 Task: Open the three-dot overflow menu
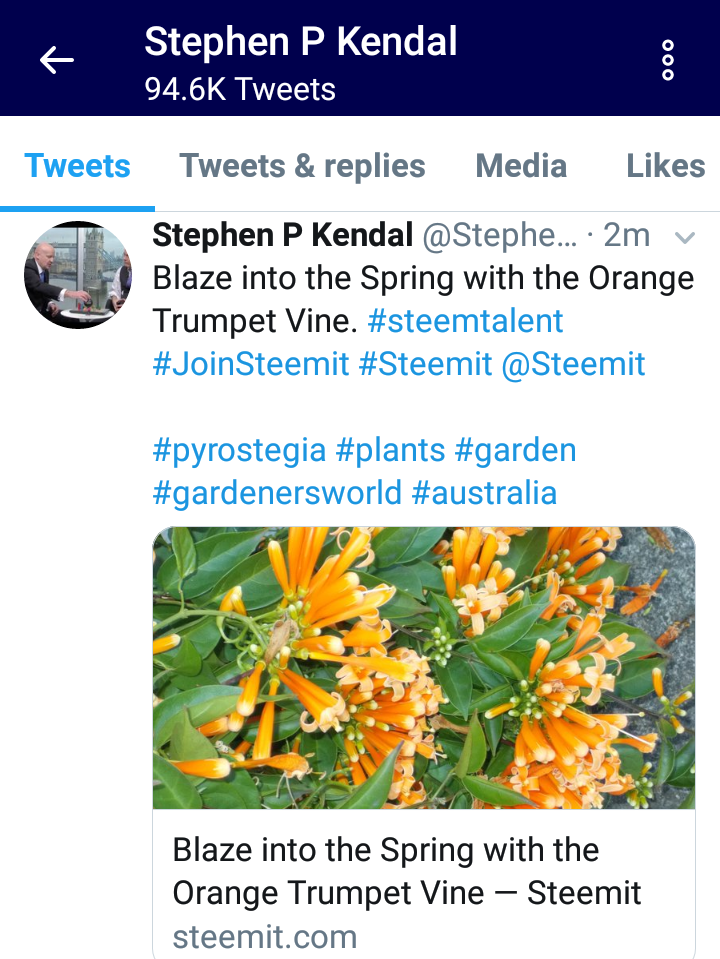668,60
